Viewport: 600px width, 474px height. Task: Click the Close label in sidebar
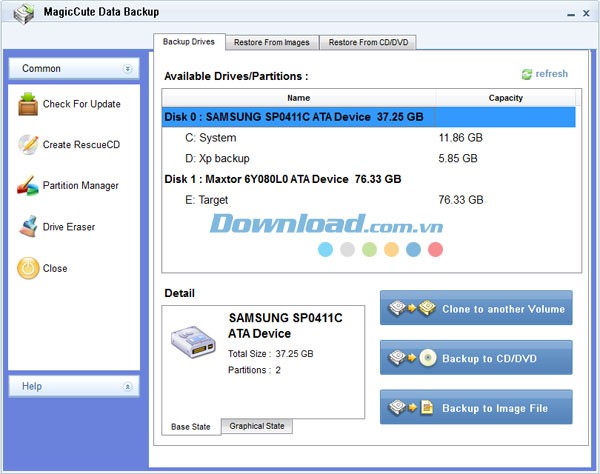point(55,269)
